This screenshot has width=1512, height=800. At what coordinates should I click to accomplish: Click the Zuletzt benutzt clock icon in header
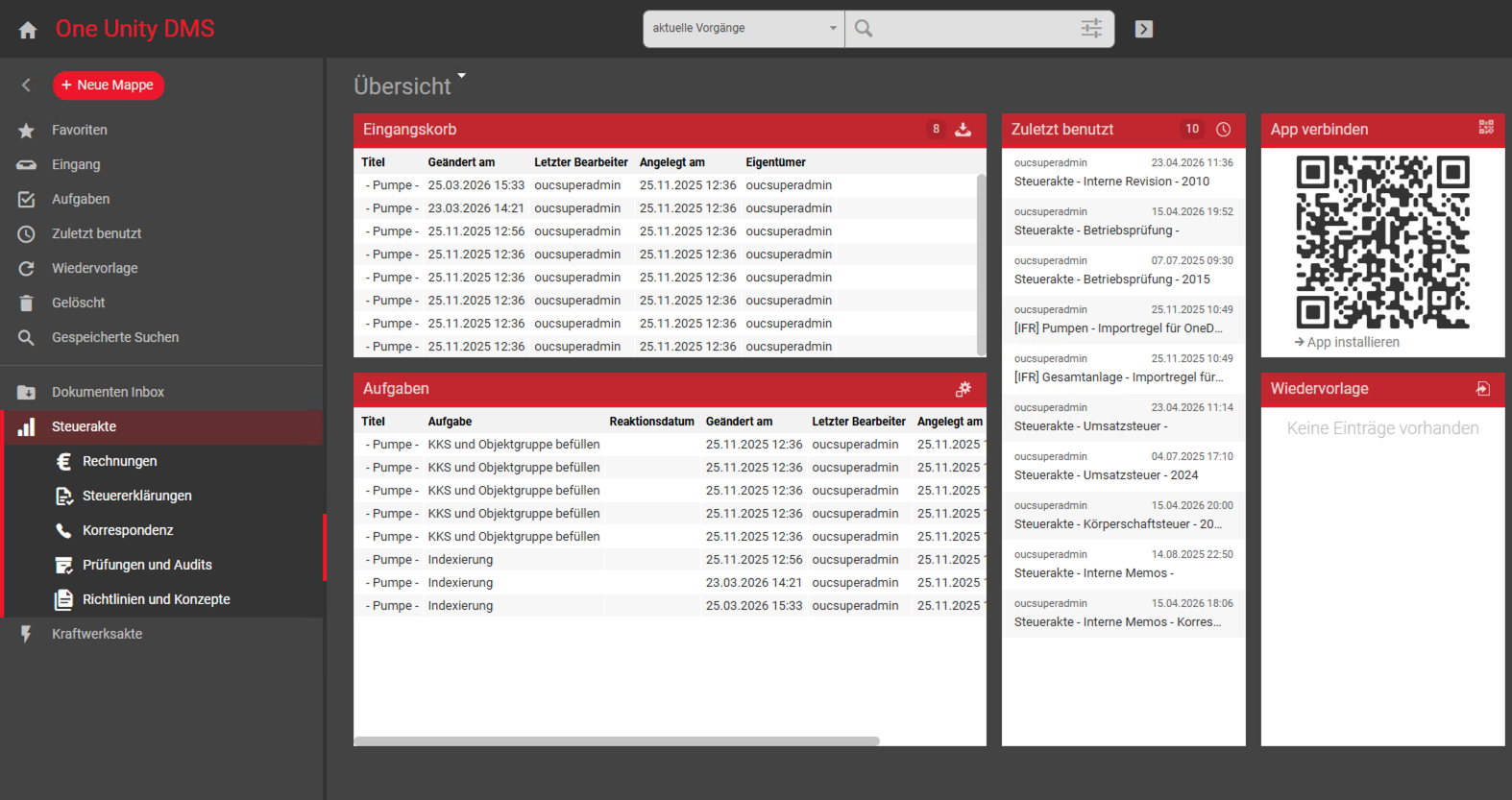[x=1224, y=130]
